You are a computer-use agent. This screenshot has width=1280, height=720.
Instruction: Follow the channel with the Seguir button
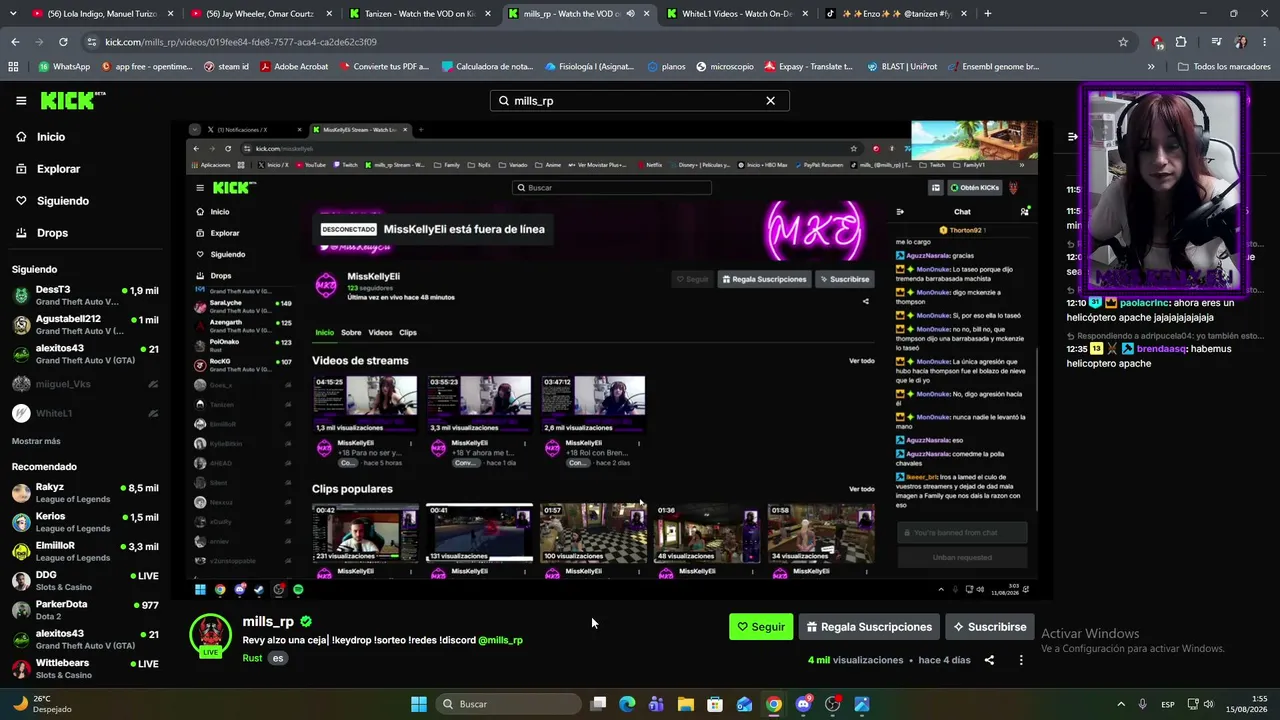tap(761, 627)
